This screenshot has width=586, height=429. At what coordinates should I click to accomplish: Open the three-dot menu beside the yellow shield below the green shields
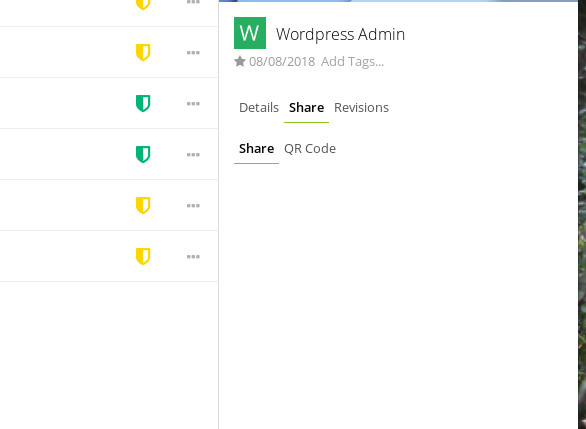[x=193, y=206]
